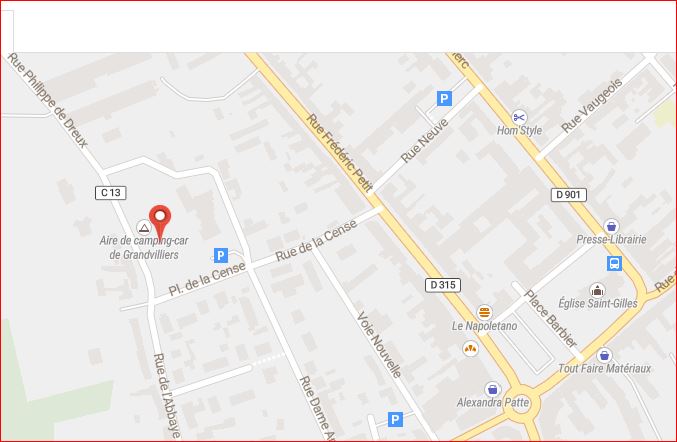
Task: Open the Le Napoletano place label
Action: [484, 326]
